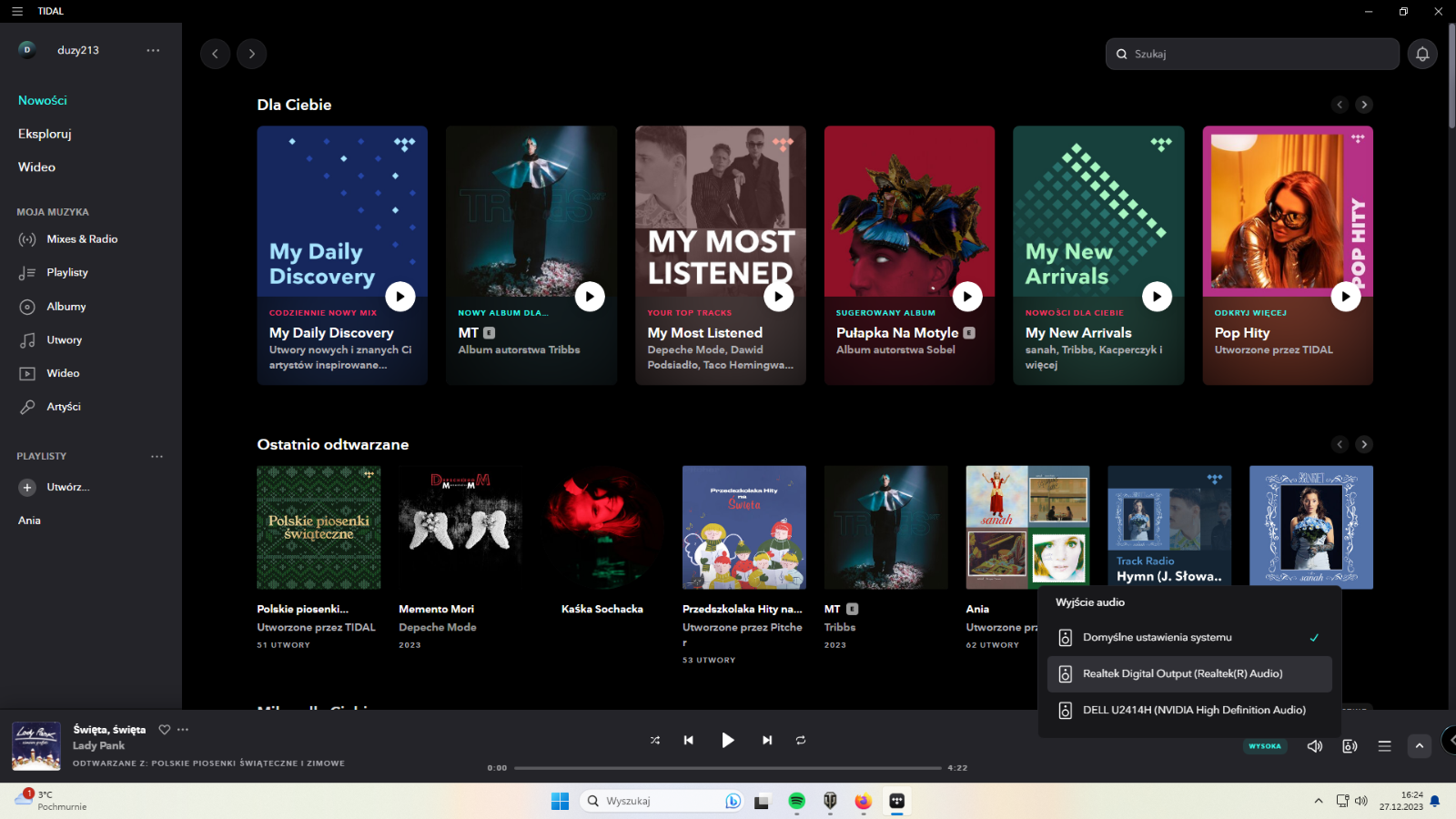The width and height of the screenshot is (1456, 819).
Task: Play My Daily Discovery mix
Action: [x=400, y=296]
